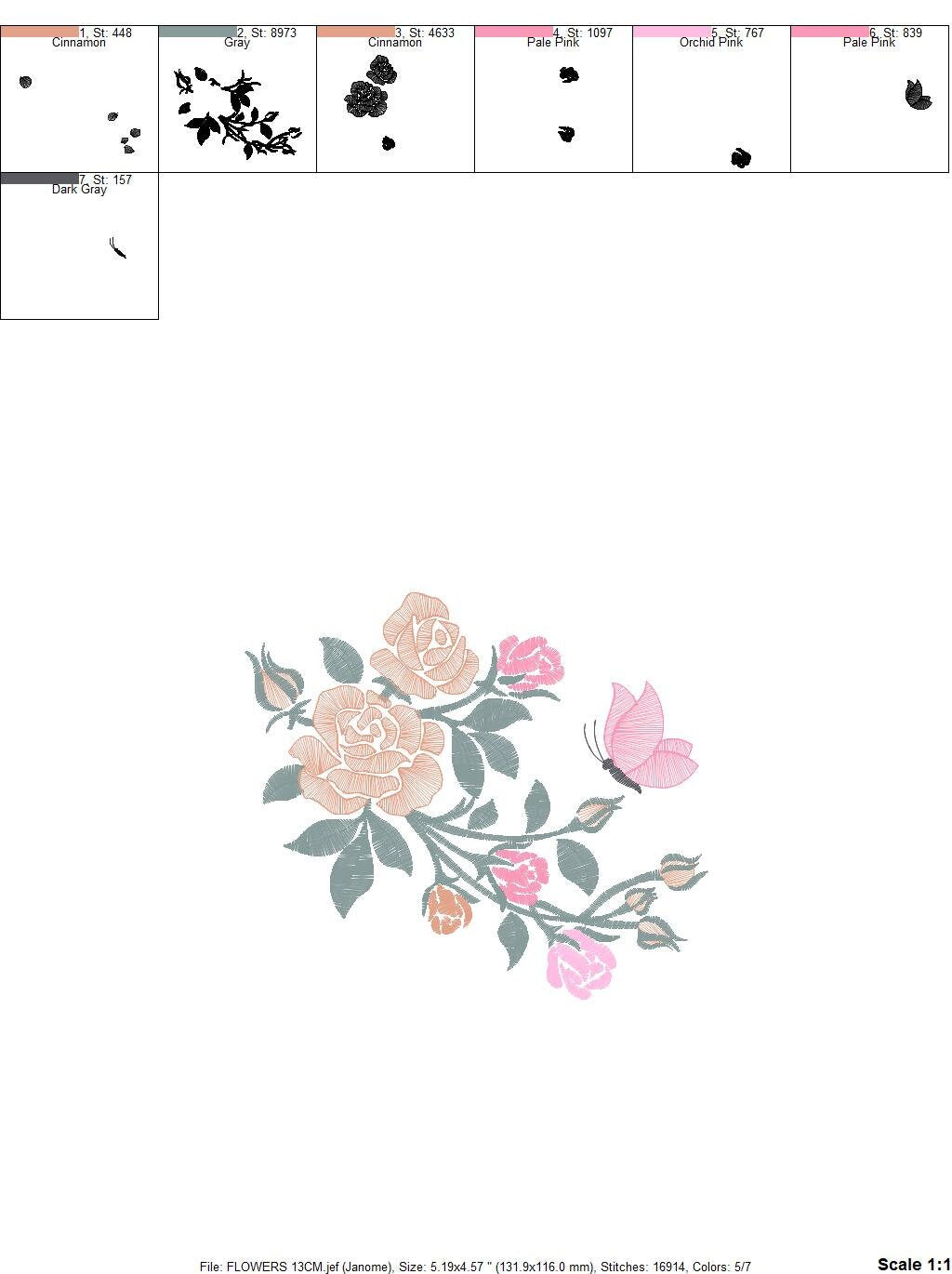Image resolution: width=952 pixels, height=1274 pixels.
Task: Click the Orchid Pink rosebud thumbnail in step 5
Action: tap(740, 157)
